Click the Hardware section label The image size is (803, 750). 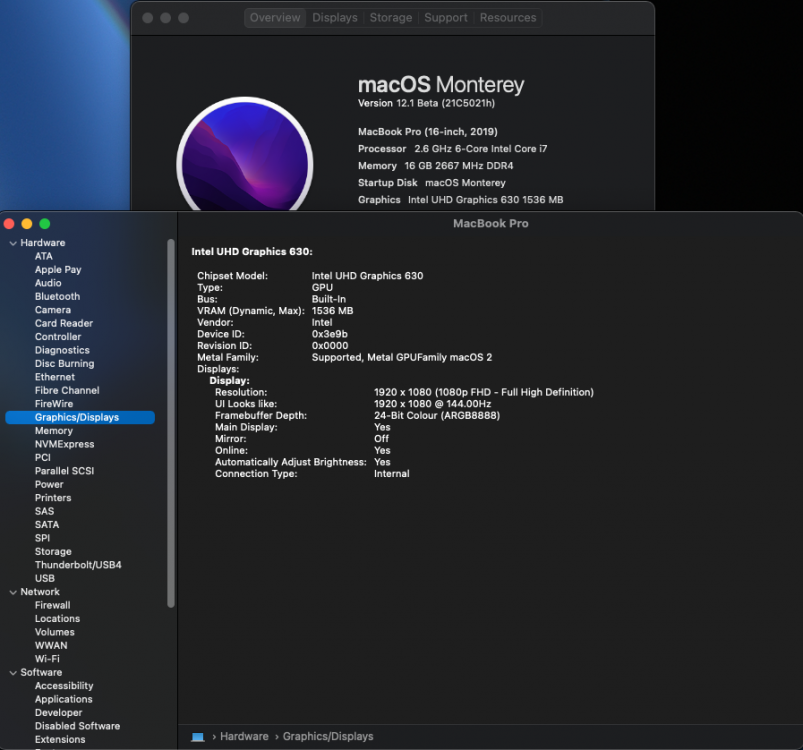[x=43, y=243]
